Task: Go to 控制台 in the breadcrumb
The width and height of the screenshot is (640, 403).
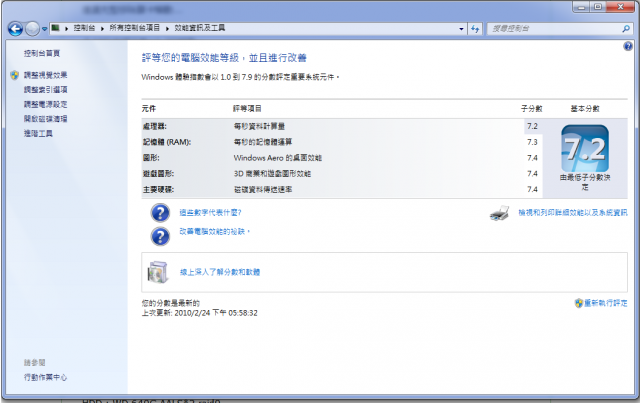Action: pyautogui.click(x=84, y=28)
